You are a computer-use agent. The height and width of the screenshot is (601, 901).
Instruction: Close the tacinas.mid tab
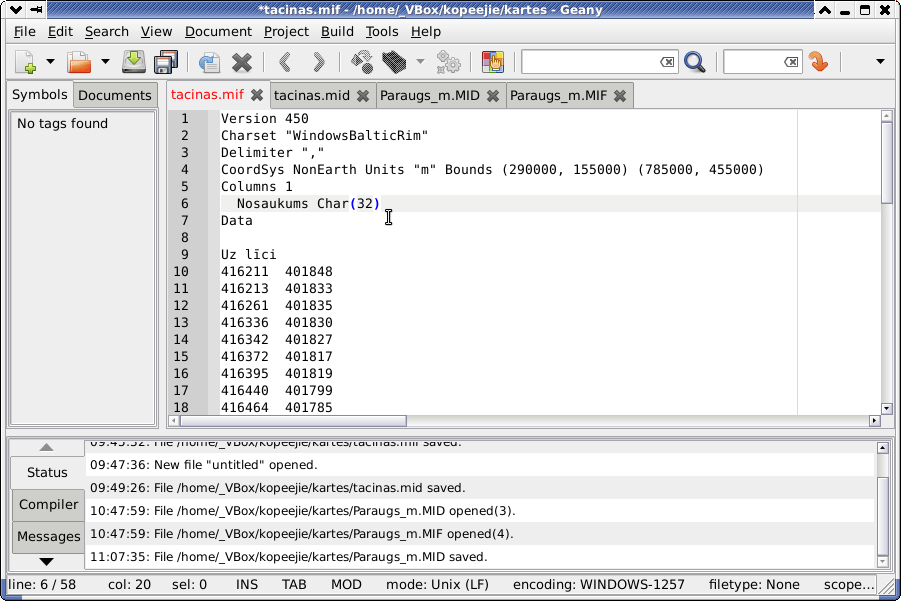[363, 96]
